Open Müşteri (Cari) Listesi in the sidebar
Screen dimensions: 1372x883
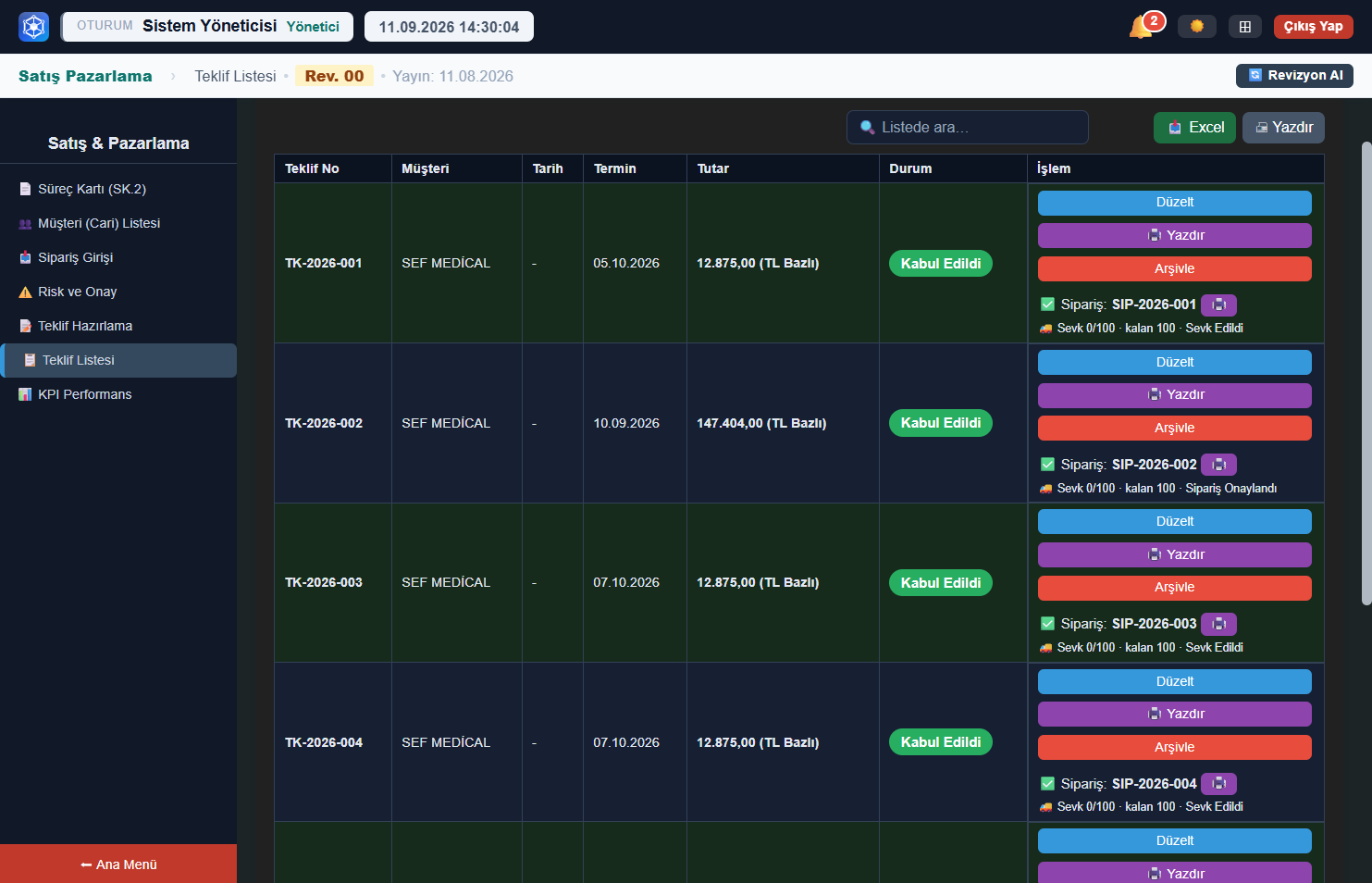118,223
